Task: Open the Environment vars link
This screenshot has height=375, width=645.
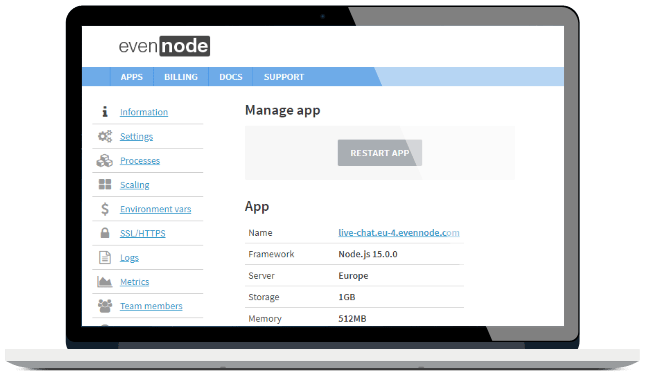Action: pos(155,209)
